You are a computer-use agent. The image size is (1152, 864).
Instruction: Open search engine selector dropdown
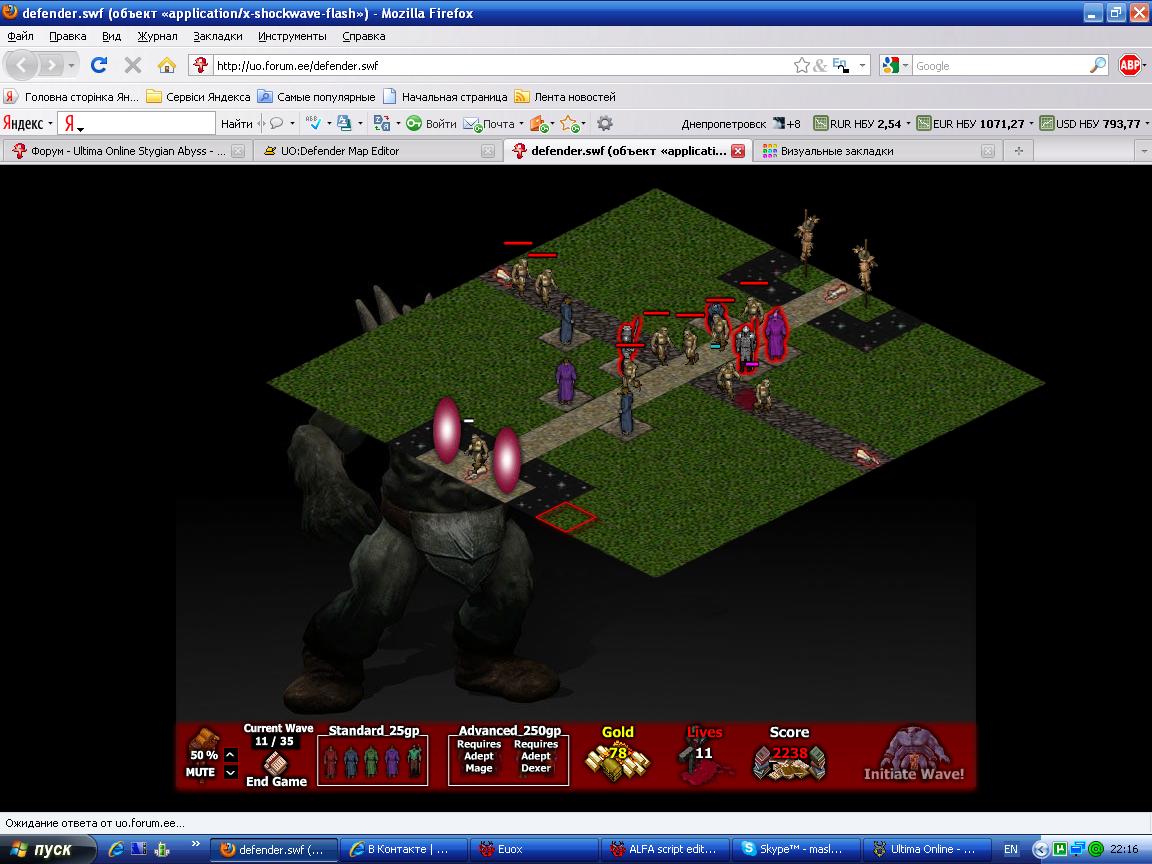tap(896, 65)
